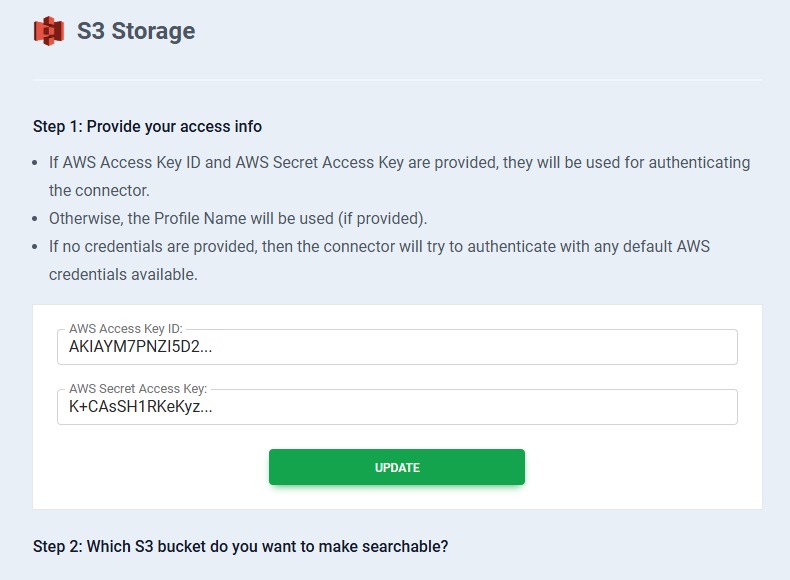Viewport: 790px width, 580px height.
Task: Click the "S3 Storage" page title
Action: click(136, 31)
